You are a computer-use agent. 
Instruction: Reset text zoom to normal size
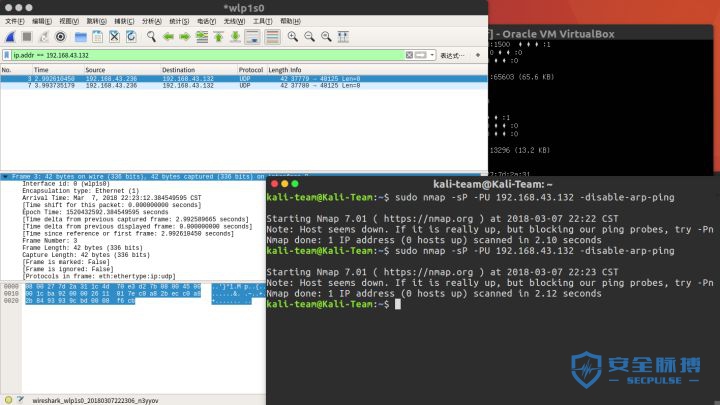(x=326, y=37)
